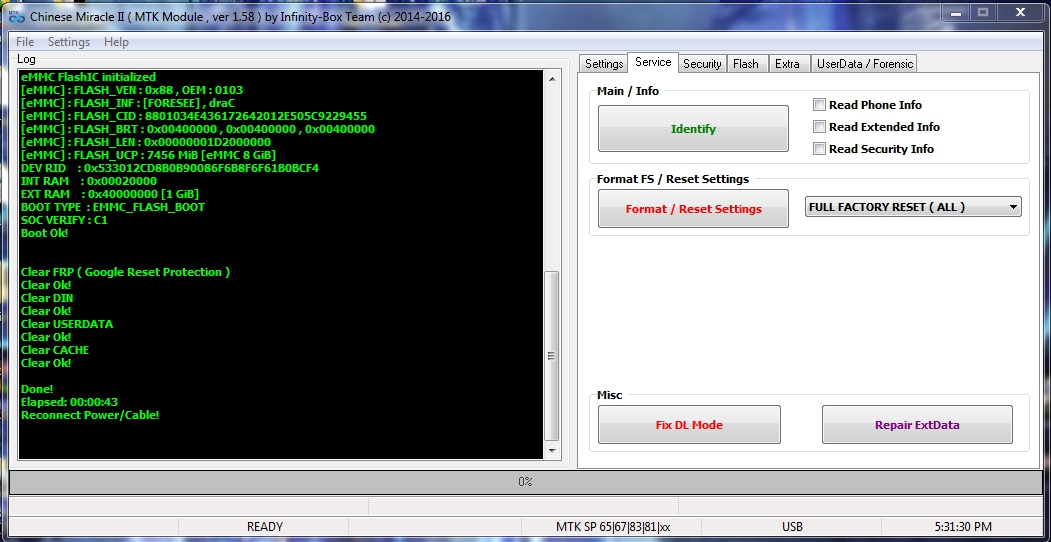Click the FLASH_VEN 0x88 log line
The height and width of the screenshot is (542, 1051).
pyautogui.click(x=131, y=90)
